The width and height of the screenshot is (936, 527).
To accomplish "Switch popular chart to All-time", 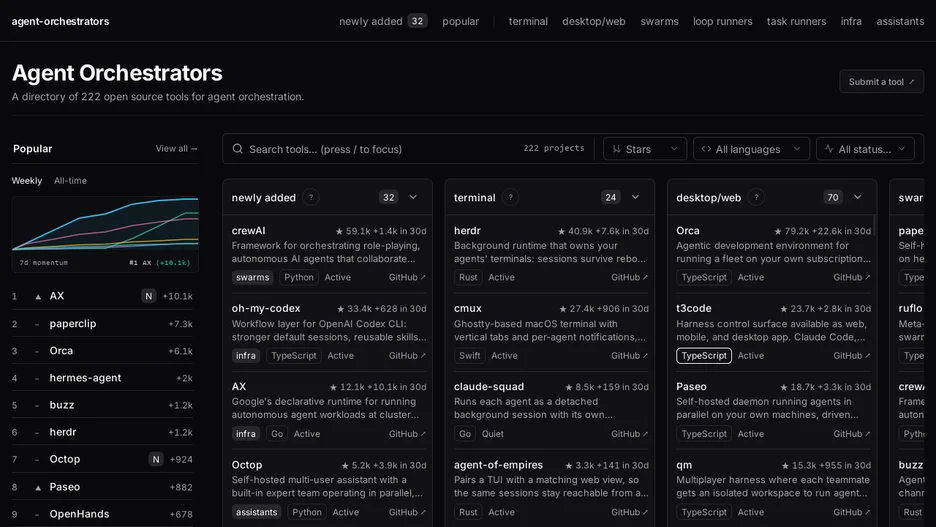I will pyautogui.click(x=70, y=181).
